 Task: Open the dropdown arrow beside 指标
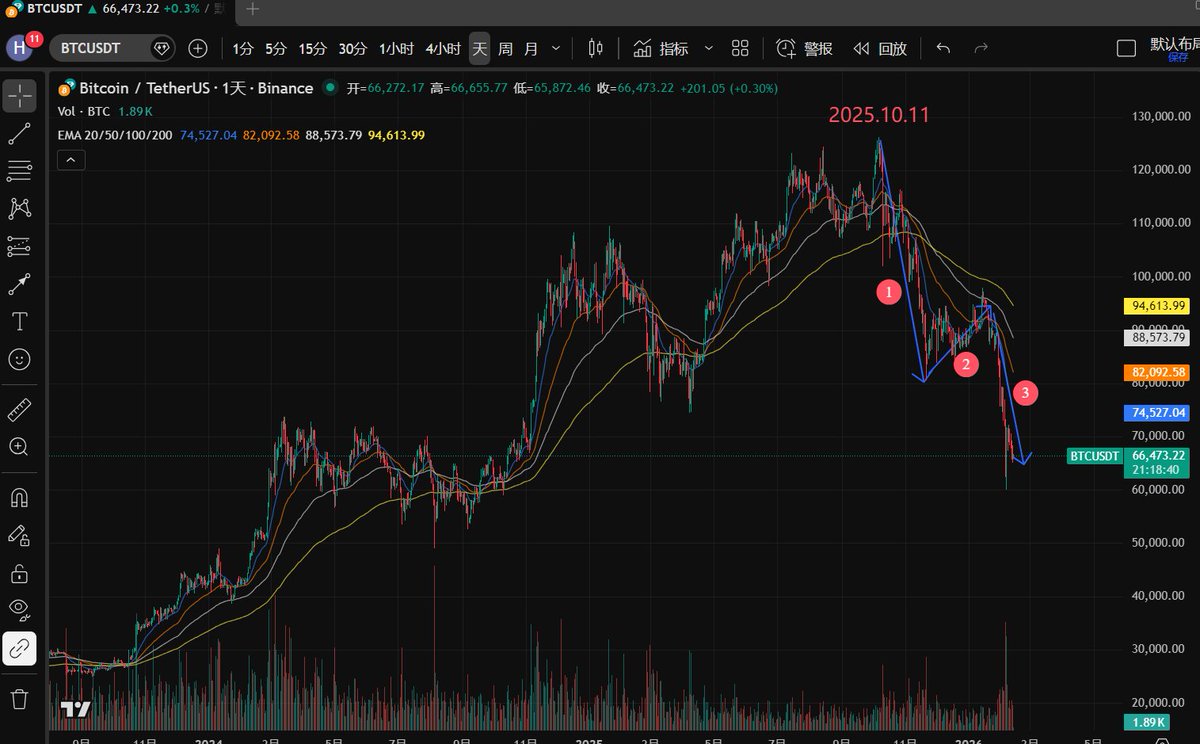point(709,48)
